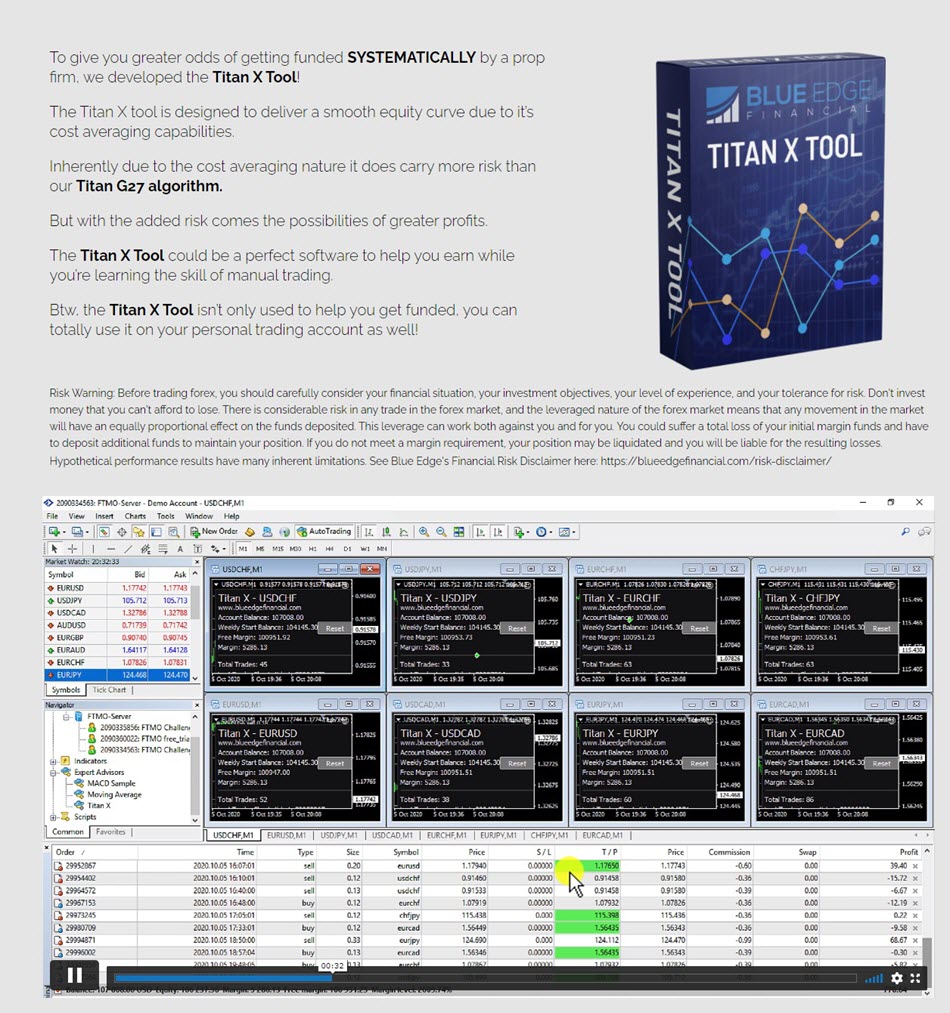Click the zoom in magnifier icon
This screenshot has width=950, height=1013.
pyautogui.click(x=424, y=532)
